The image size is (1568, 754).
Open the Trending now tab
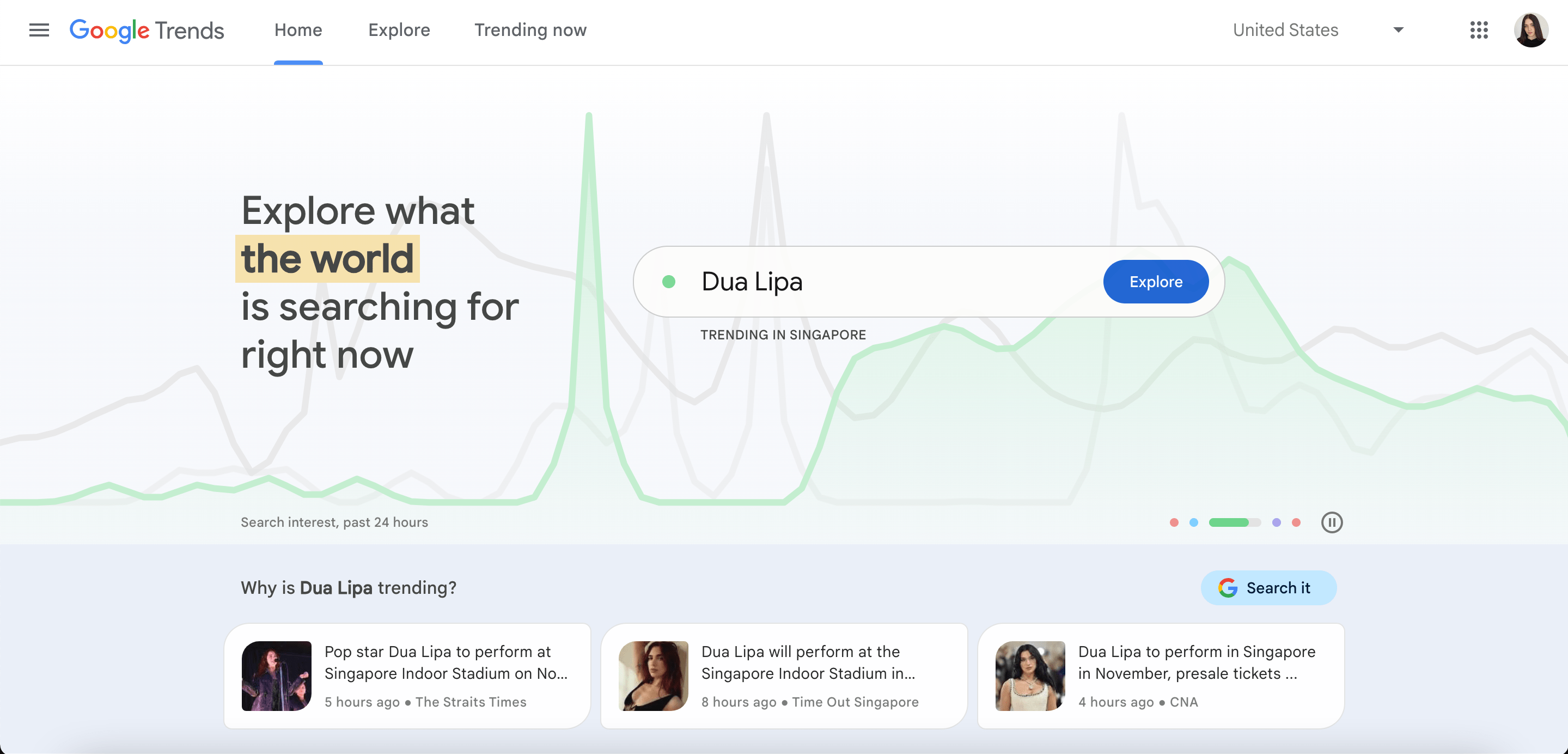530,30
